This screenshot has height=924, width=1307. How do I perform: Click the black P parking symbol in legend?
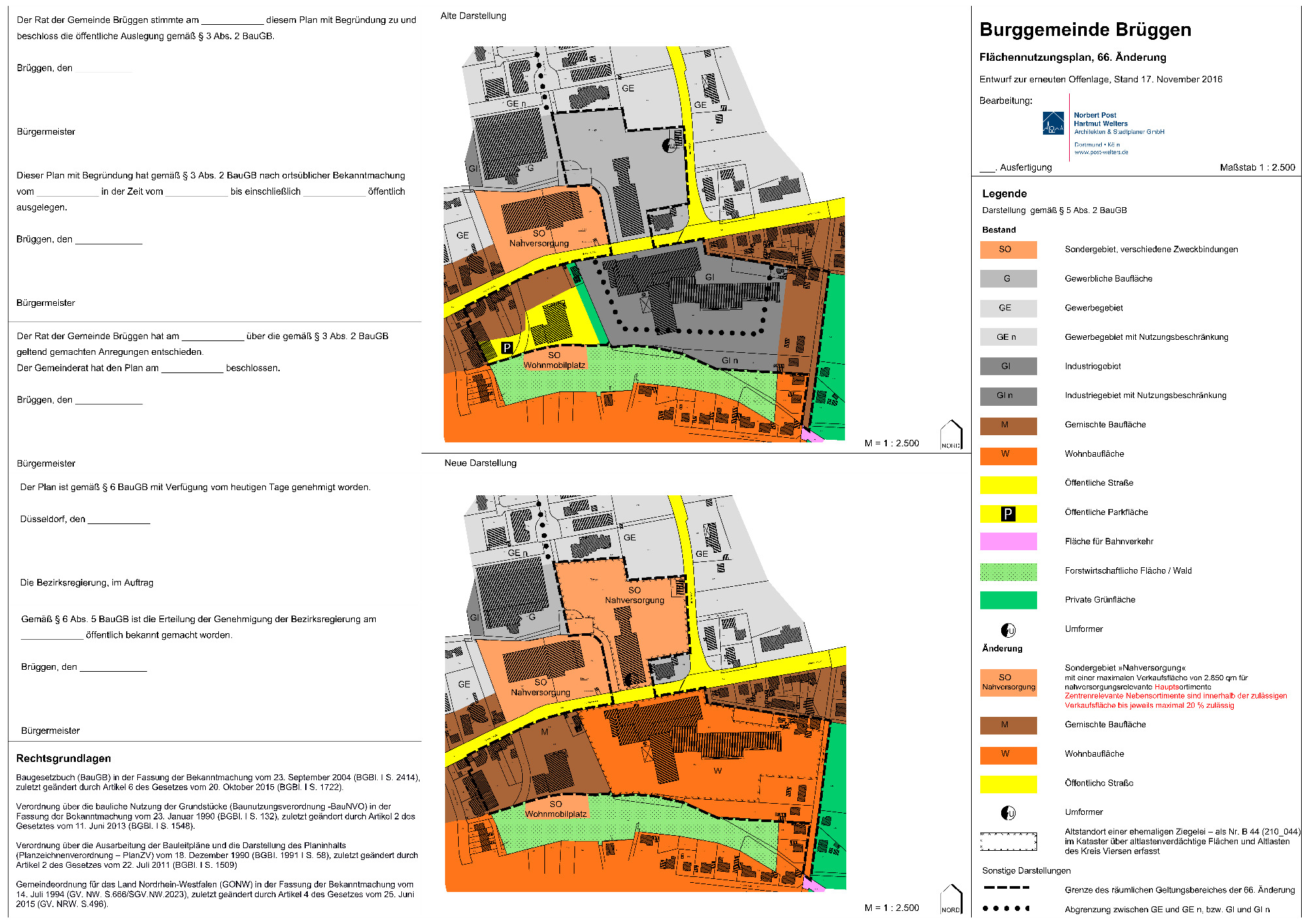pyautogui.click(x=1008, y=514)
